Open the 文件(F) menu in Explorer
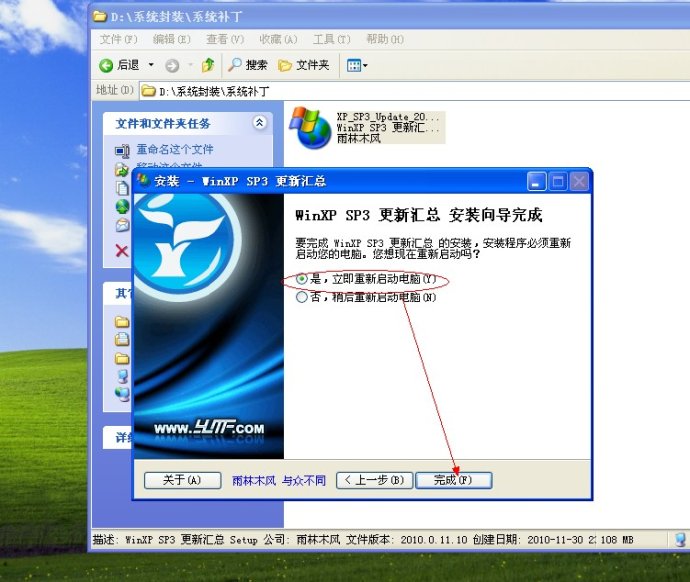This screenshot has width=690, height=582. coord(118,40)
